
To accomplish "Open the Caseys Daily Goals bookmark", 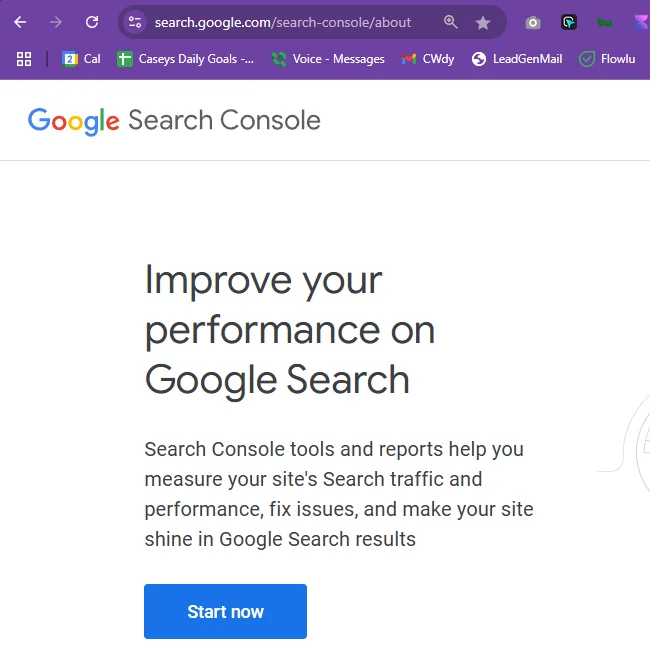I will [185, 59].
